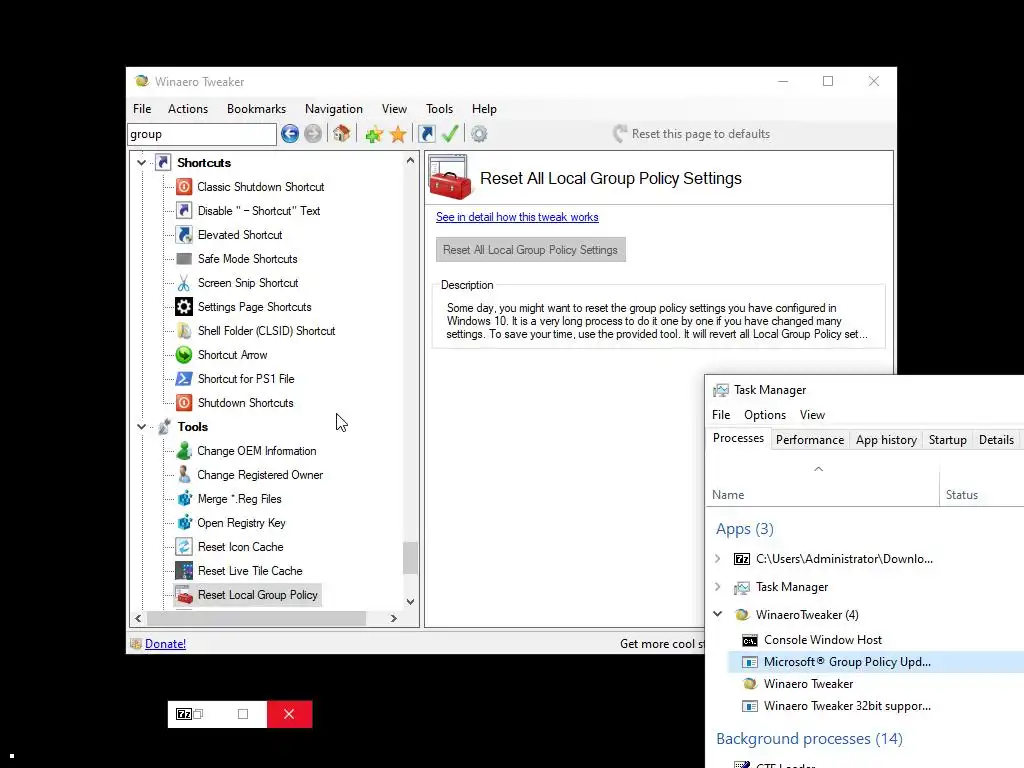
Task: Click the 7z icon in the minimized window bar
Action: pos(184,714)
